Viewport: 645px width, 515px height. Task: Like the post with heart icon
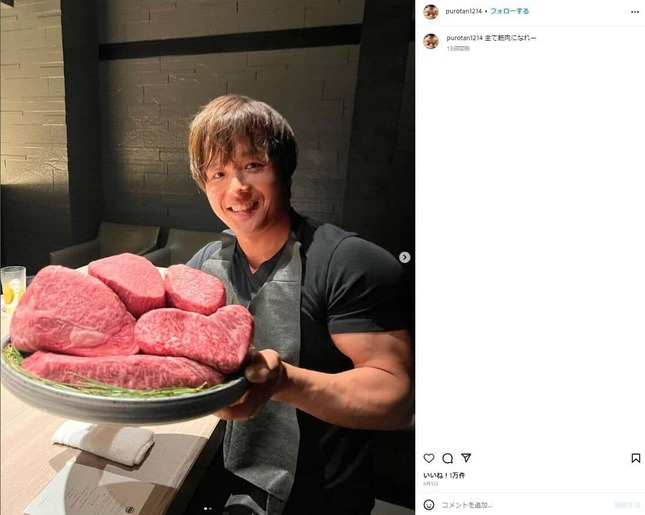[429, 458]
